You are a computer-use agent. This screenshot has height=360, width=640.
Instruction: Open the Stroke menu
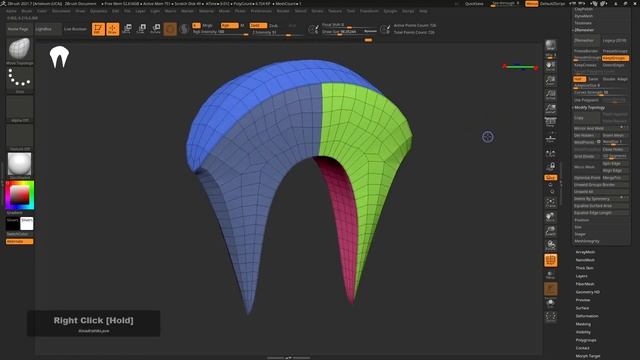click(317, 11)
